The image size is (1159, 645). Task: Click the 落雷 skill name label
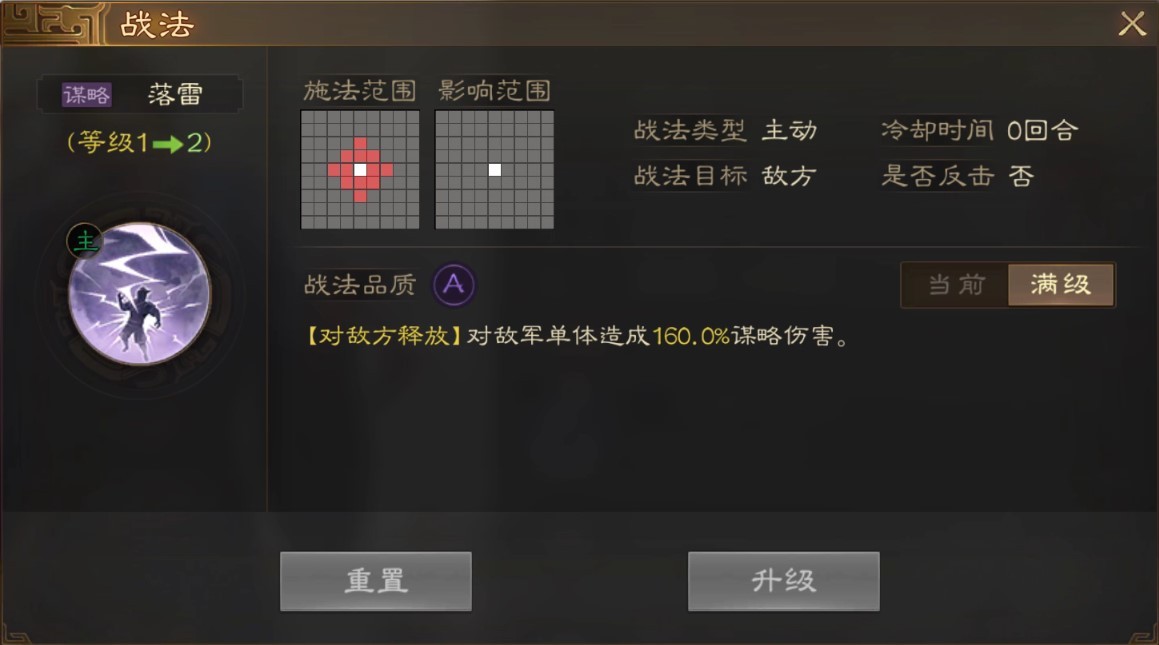point(175,95)
